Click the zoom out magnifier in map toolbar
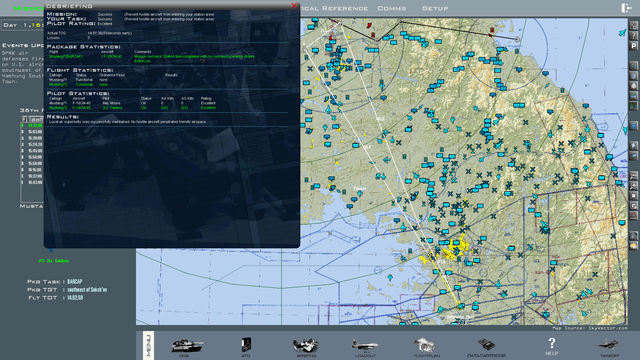The height and width of the screenshot is (360, 640). coord(634,176)
